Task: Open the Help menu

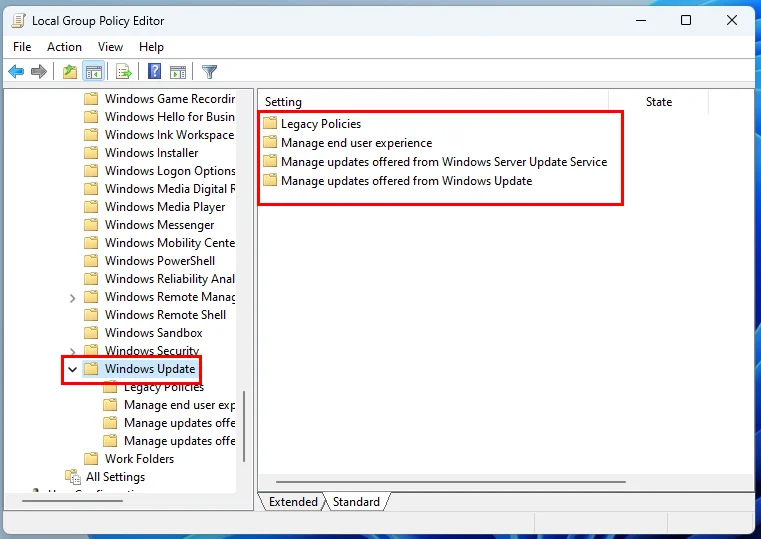Action: 151,47
